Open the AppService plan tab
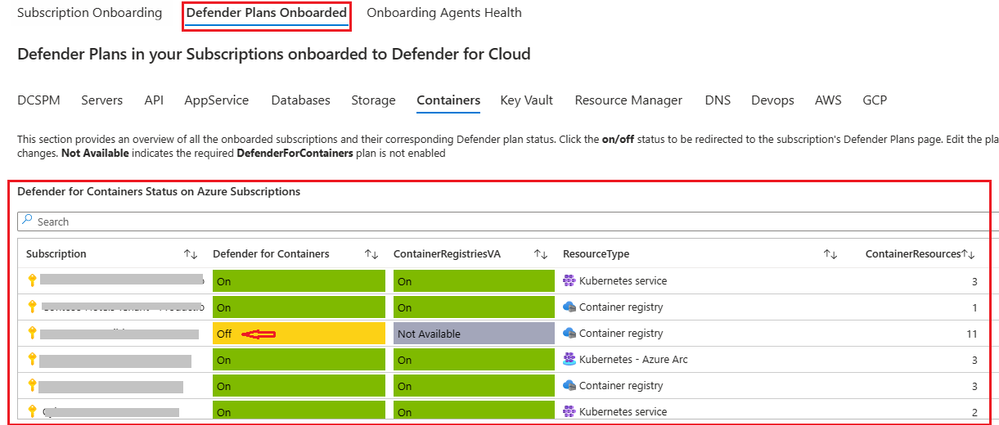Image resolution: width=999 pixels, height=425 pixels. coord(217,100)
